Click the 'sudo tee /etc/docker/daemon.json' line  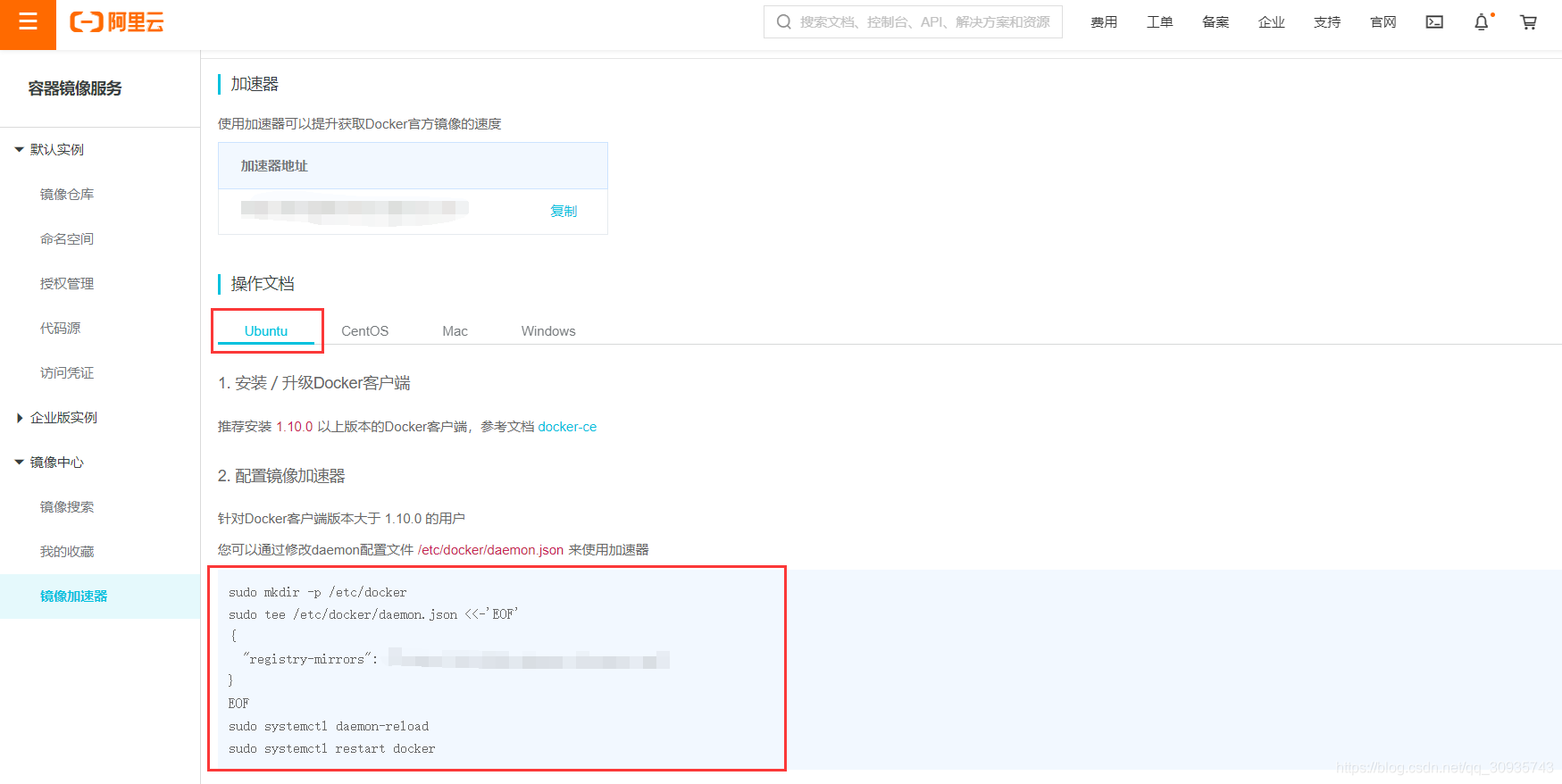click(372, 614)
